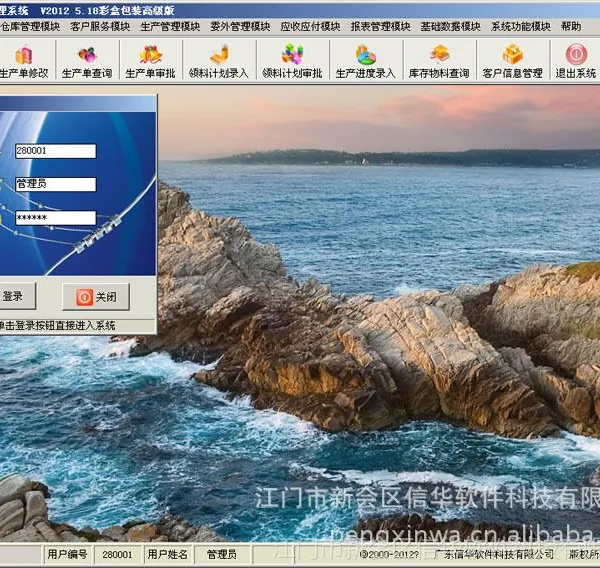Click the 退出系统 exit icon
600x568 pixels.
click(x=576, y=61)
